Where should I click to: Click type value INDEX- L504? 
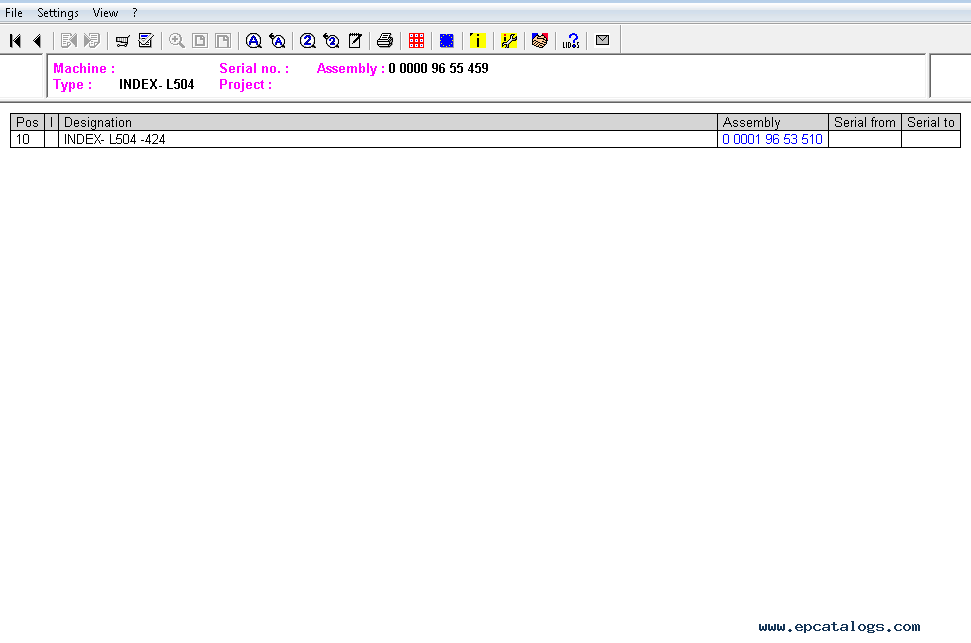(157, 84)
